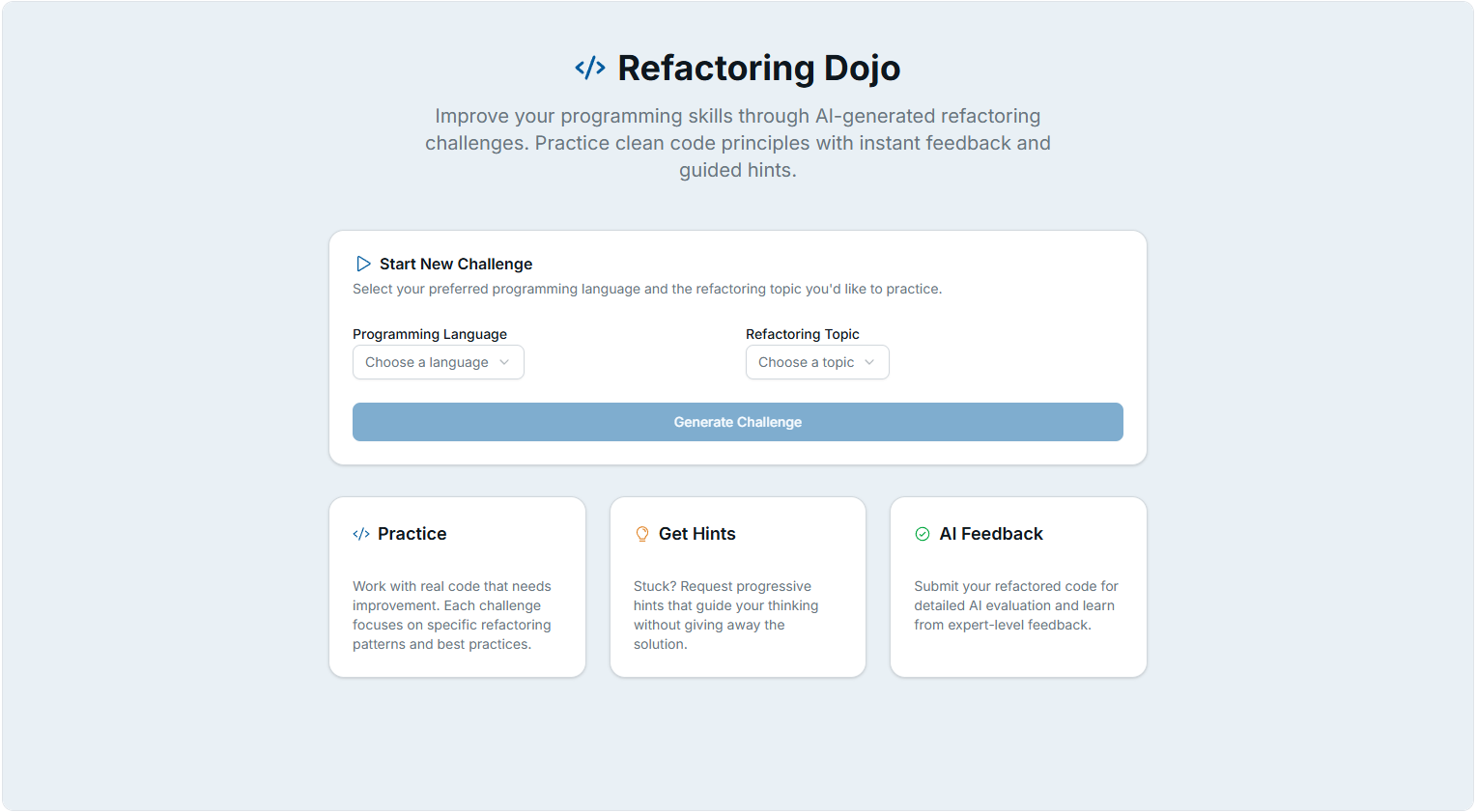Viewport: 1477px width, 812px height.
Task: Click the play triangle icon near Start New Challenge
Action: point(363,264)
